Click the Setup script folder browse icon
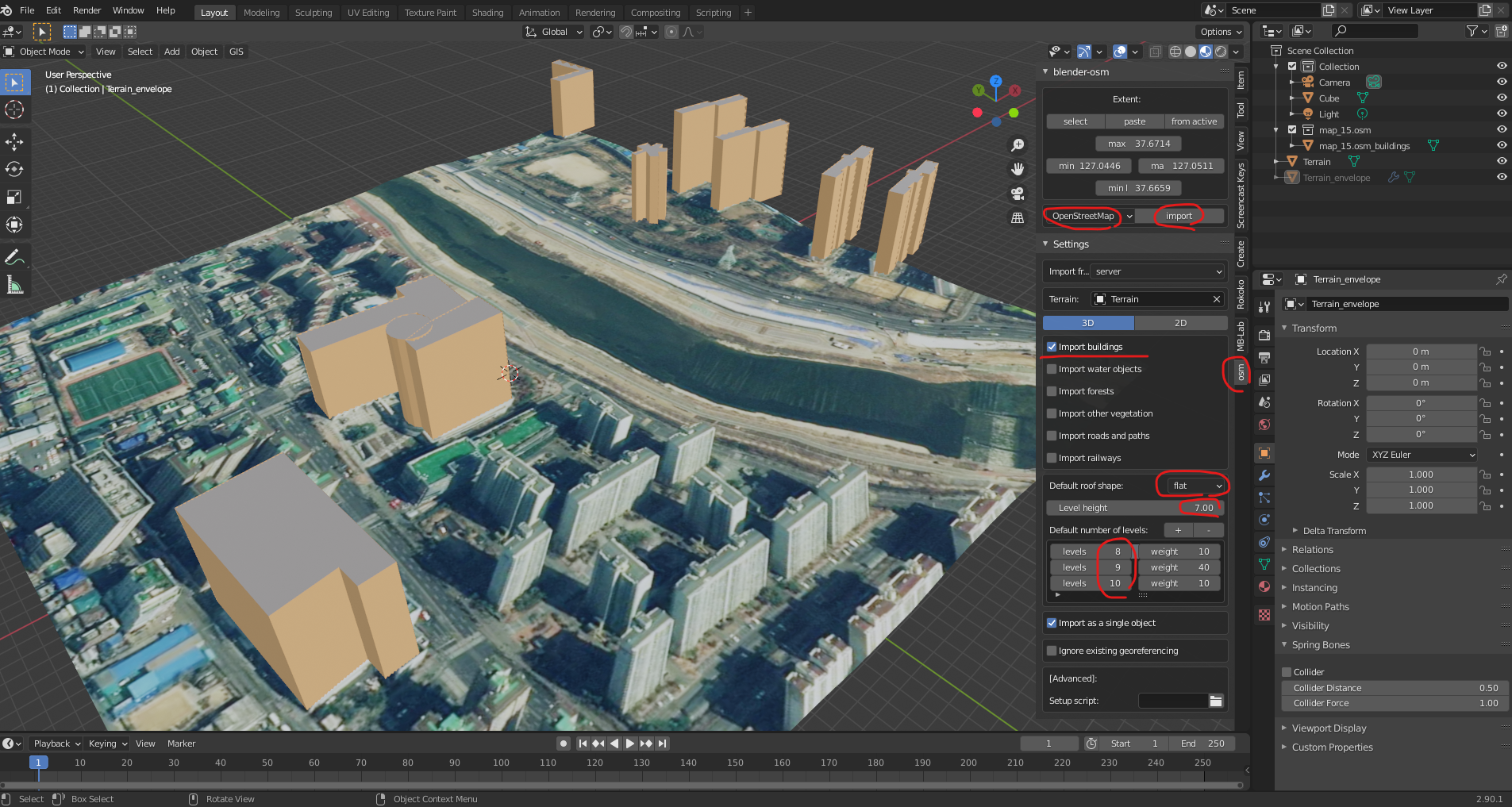This screenshot has width=1512, height=807. (1215, 701)
